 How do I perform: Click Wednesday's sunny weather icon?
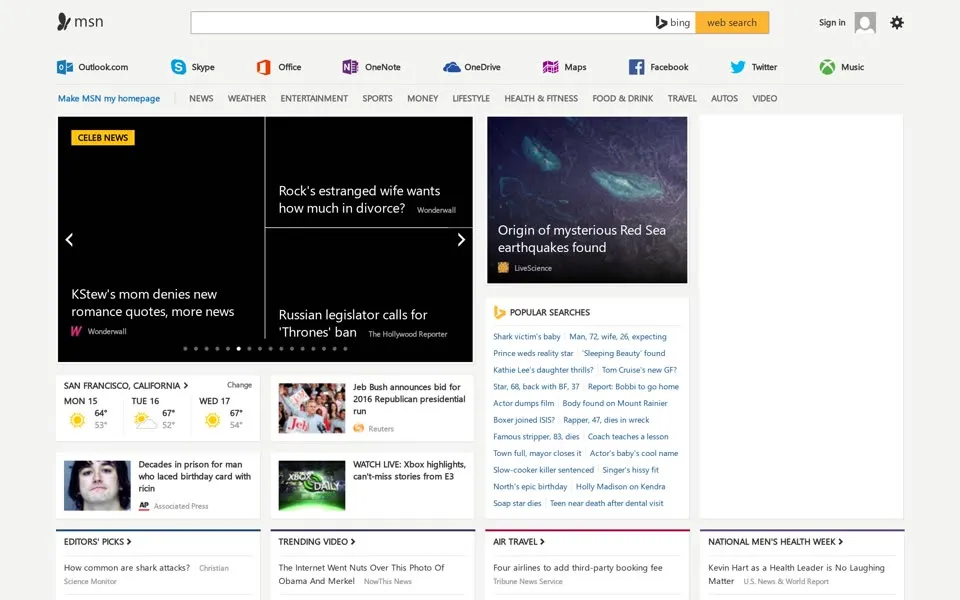pyautogui.click(x=212, y=420)
